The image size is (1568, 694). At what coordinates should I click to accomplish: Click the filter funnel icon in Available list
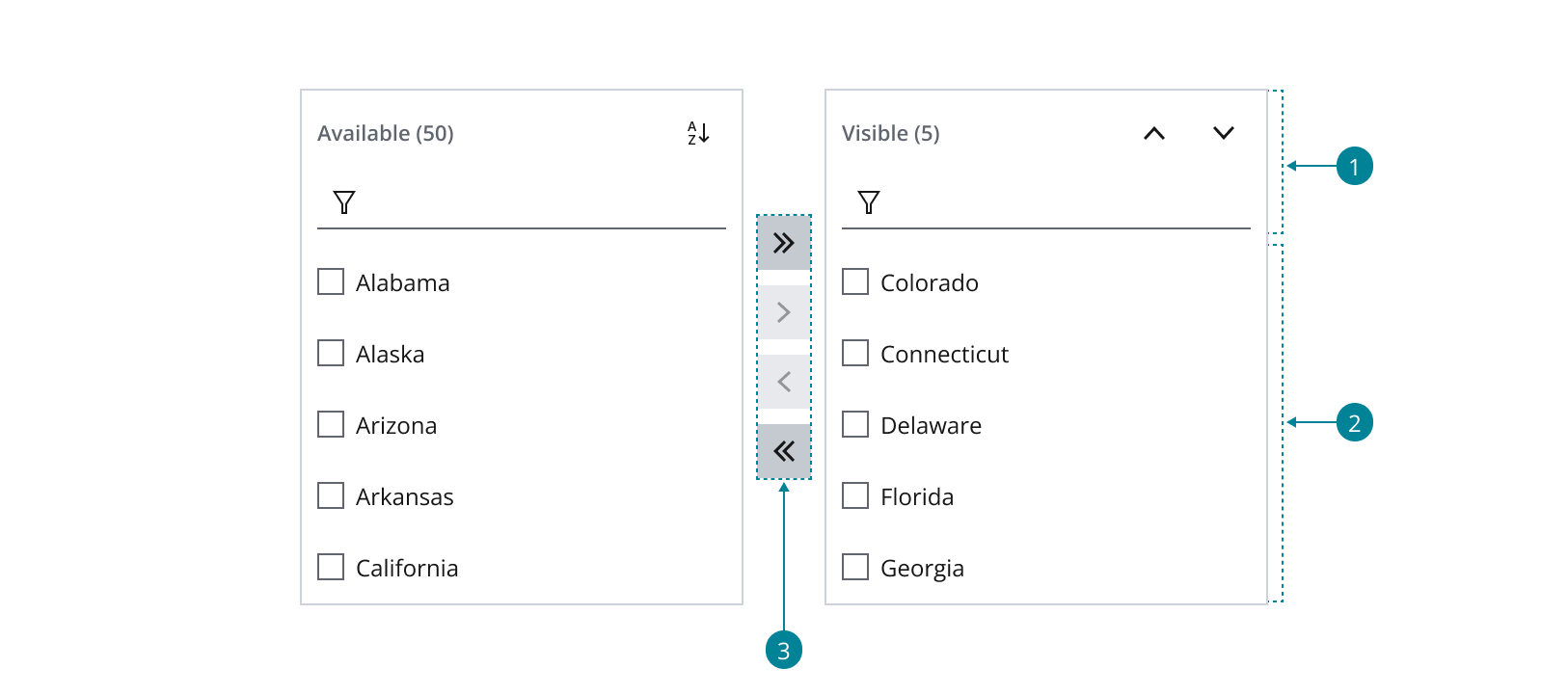(343, 201)
